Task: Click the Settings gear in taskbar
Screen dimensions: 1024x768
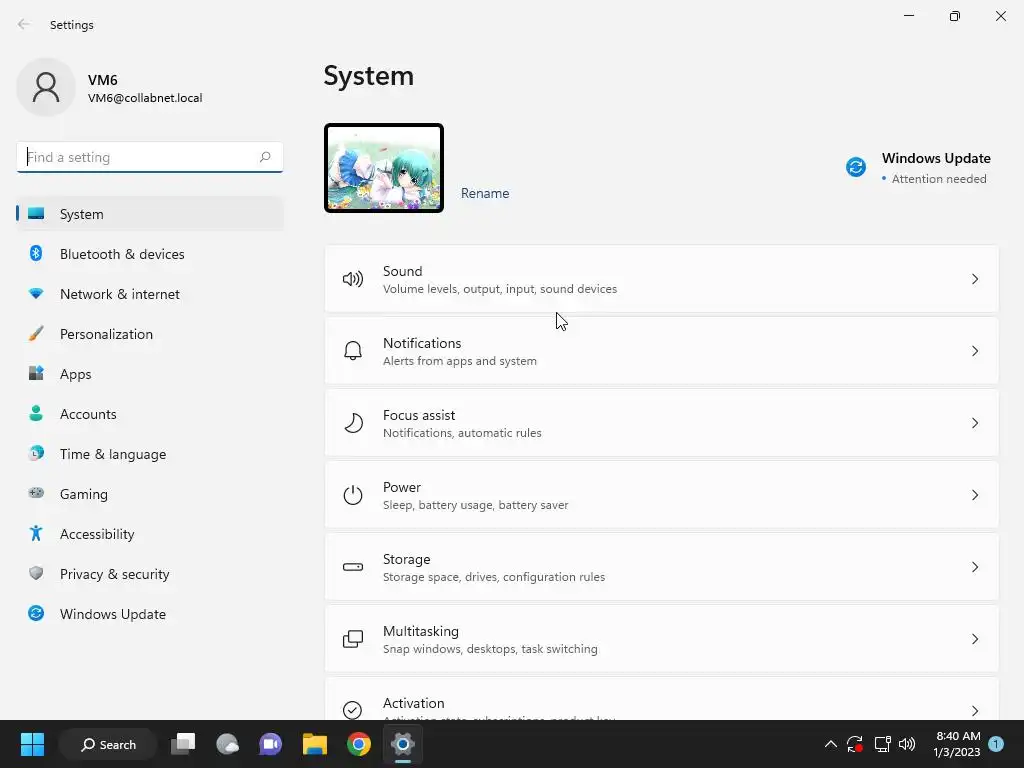Action: click(x=403, y=744)
